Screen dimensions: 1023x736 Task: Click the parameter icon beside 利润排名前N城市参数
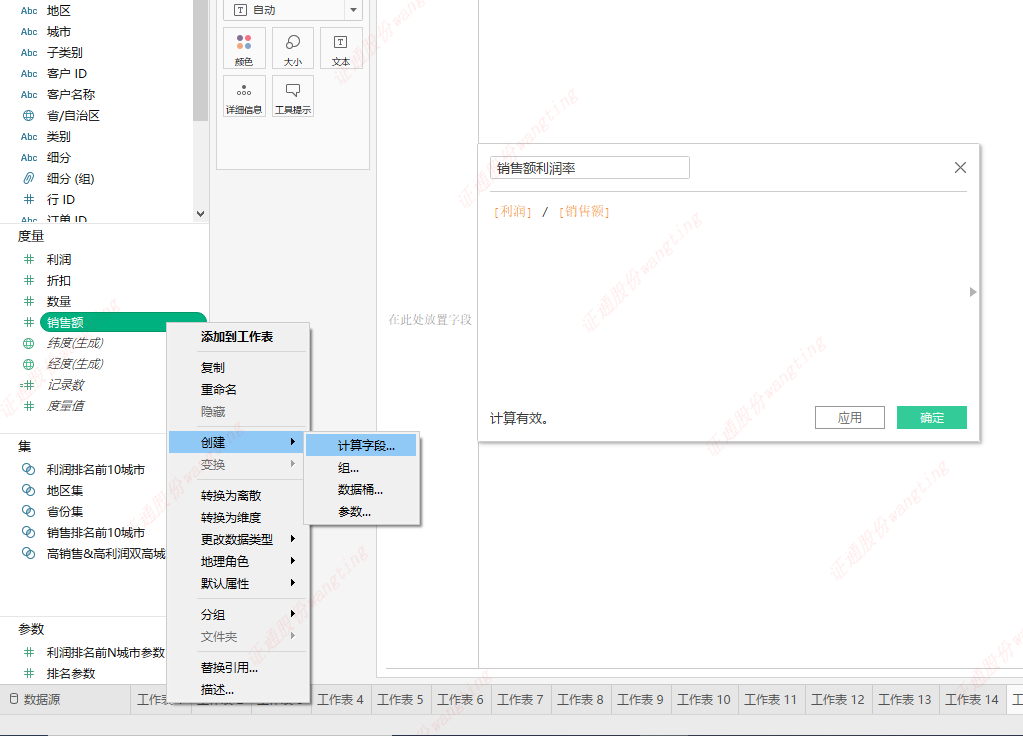(29, 652)
